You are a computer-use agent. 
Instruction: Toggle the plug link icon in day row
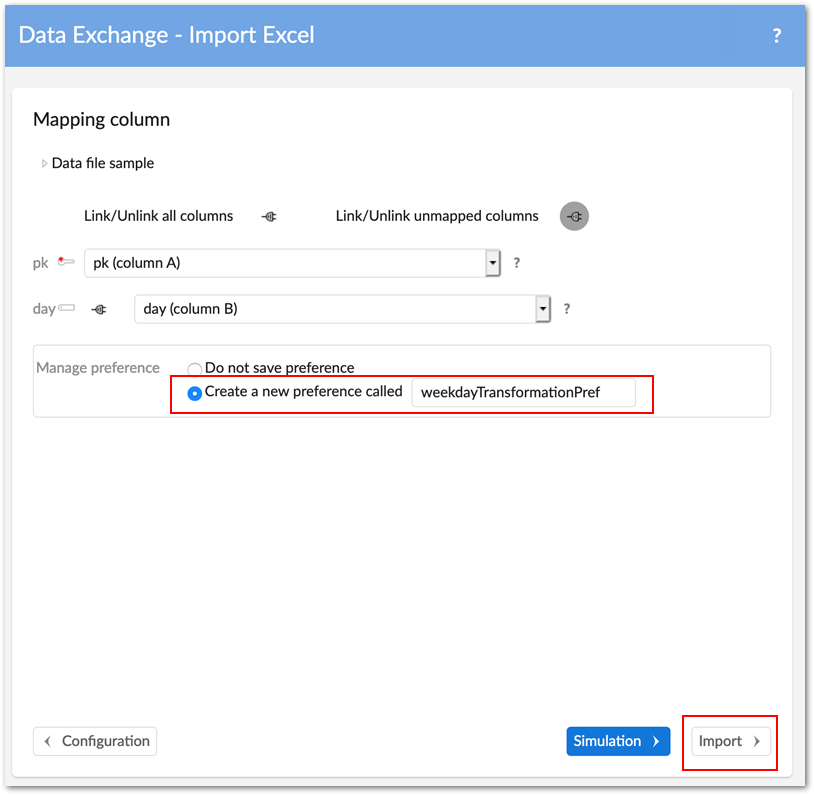pos(99,310)
